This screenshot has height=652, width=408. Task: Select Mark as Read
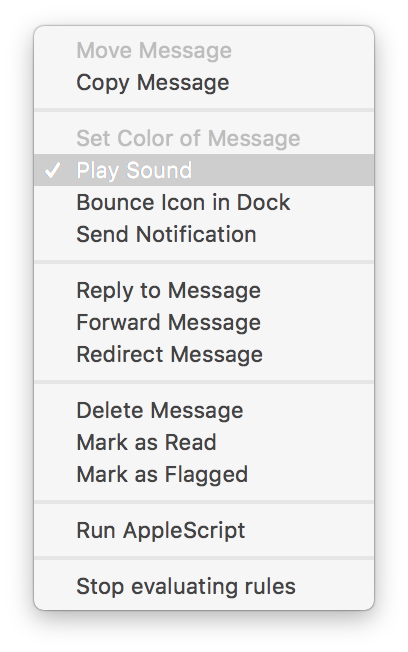click(204, 442)
